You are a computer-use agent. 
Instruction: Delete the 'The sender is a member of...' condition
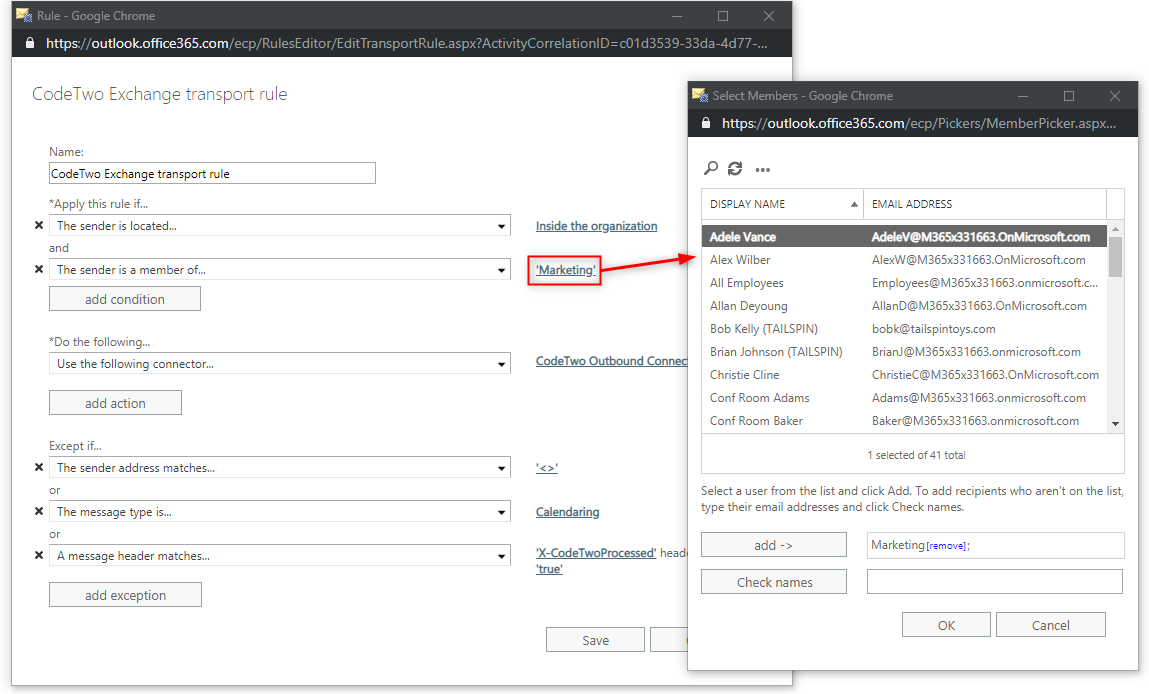point(39,269)
